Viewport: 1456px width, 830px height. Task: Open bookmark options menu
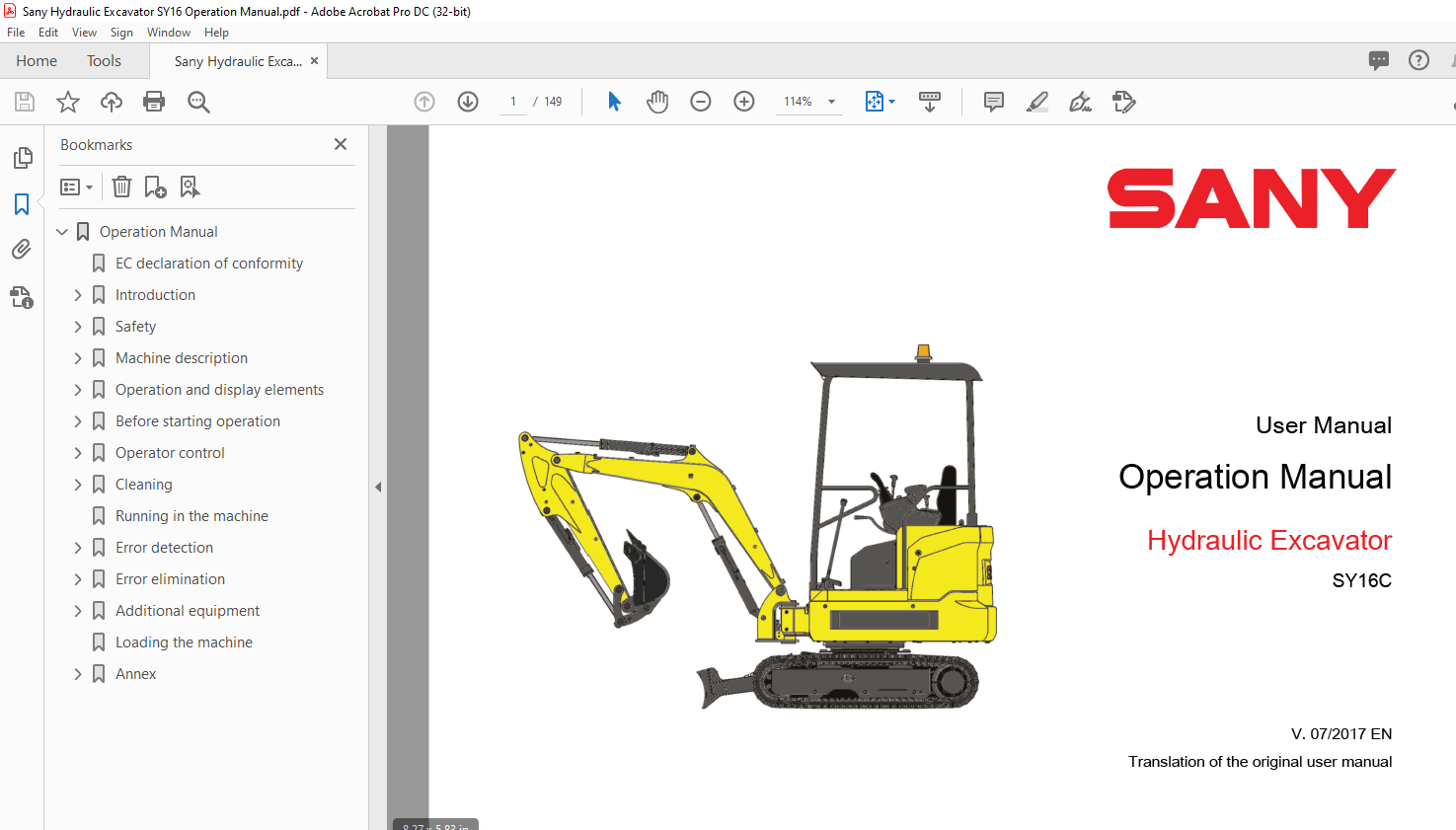tap(76, 187)
